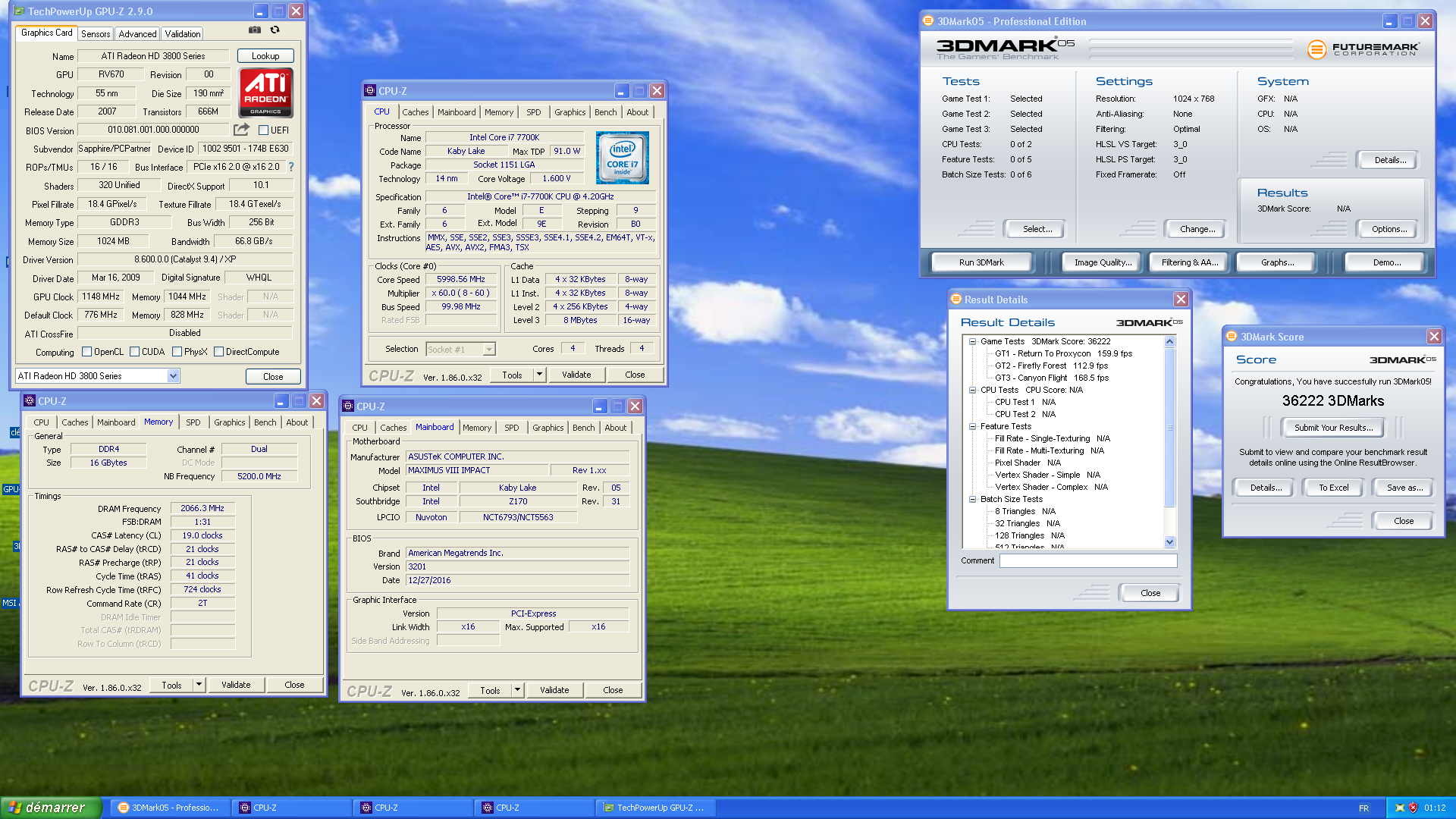The height and width of the screenshot is (819, 1456).
Task: Click the To Excel button
Action: click(x=1333, y=488)
